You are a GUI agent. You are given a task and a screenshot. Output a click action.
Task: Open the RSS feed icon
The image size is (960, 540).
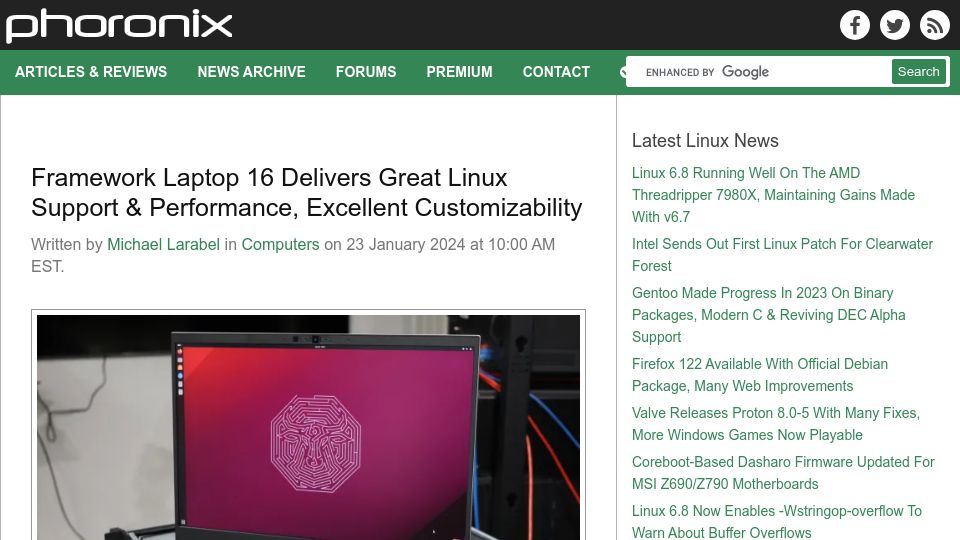(x=934, y=25)
